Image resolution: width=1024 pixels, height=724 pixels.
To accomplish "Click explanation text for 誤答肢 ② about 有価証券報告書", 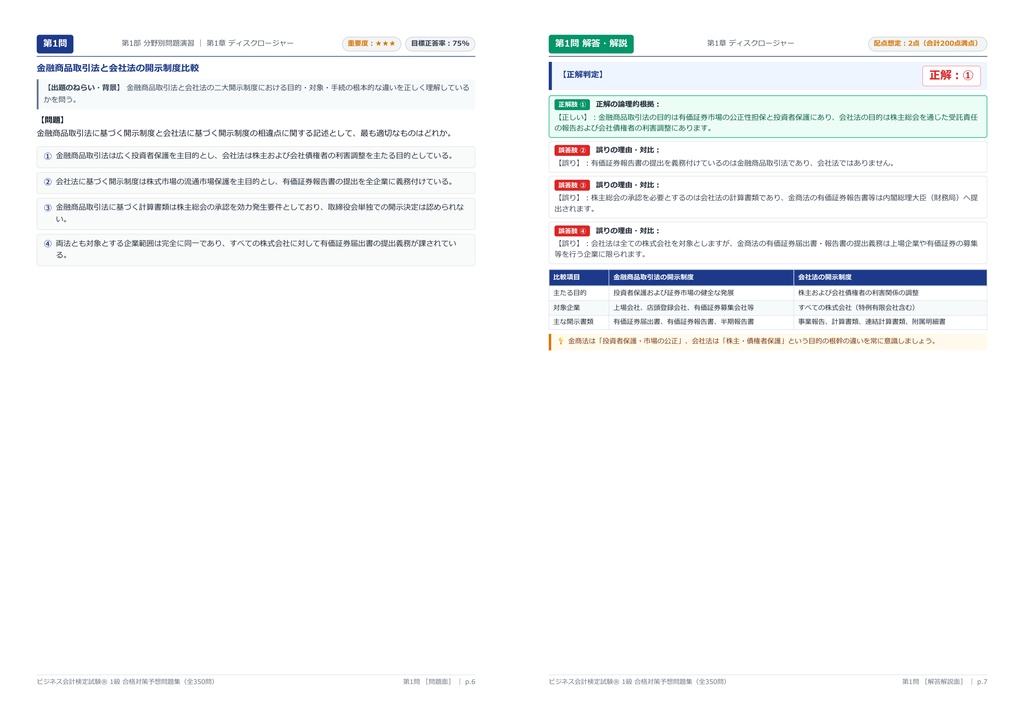I will 724,163.
